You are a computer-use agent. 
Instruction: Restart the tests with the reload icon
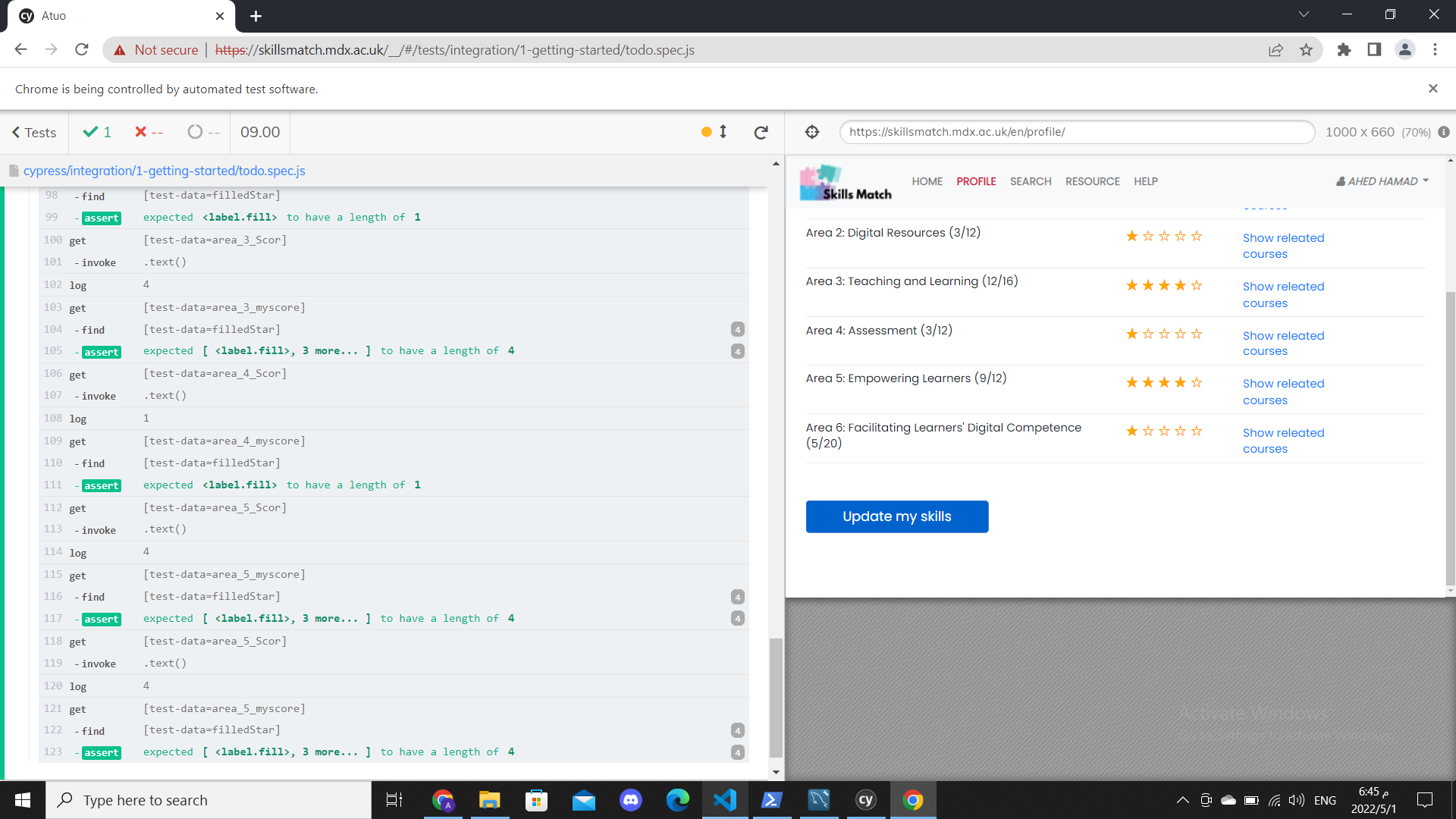coord(761,132)
